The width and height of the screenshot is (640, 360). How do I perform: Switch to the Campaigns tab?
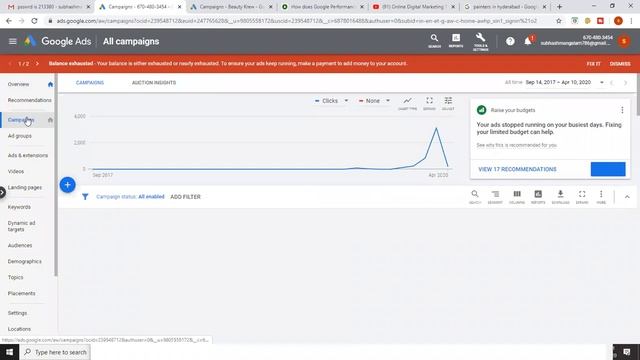90,83
